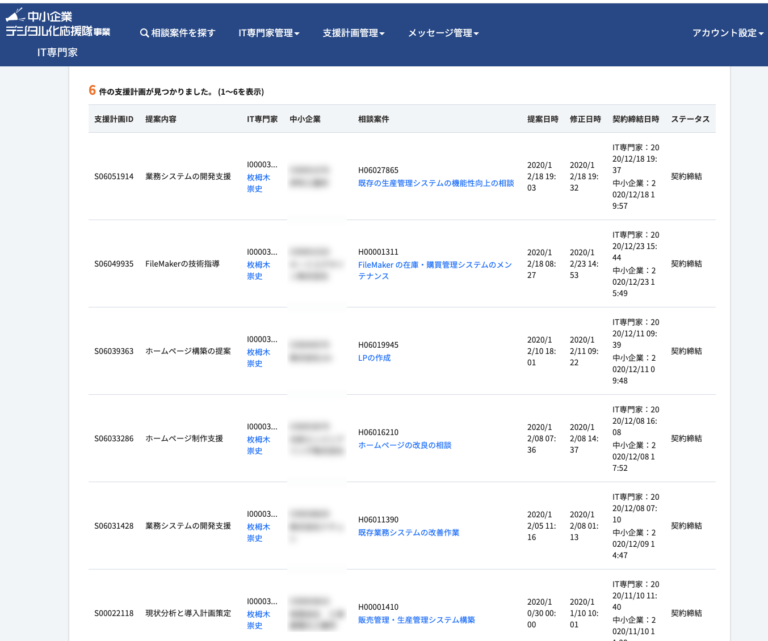Select case number H06027865

pyautogui.click(x=378, y=170)
